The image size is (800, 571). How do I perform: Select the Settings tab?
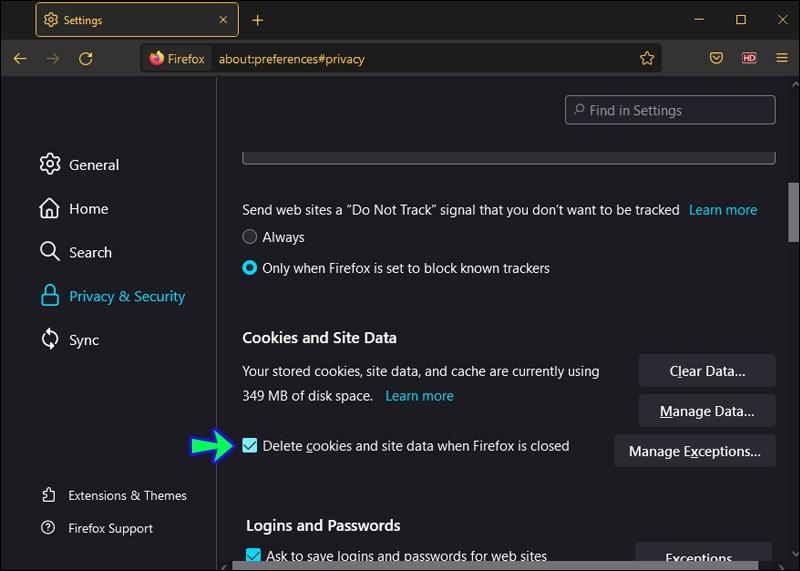pyautogui.click(x=137, y=20)
